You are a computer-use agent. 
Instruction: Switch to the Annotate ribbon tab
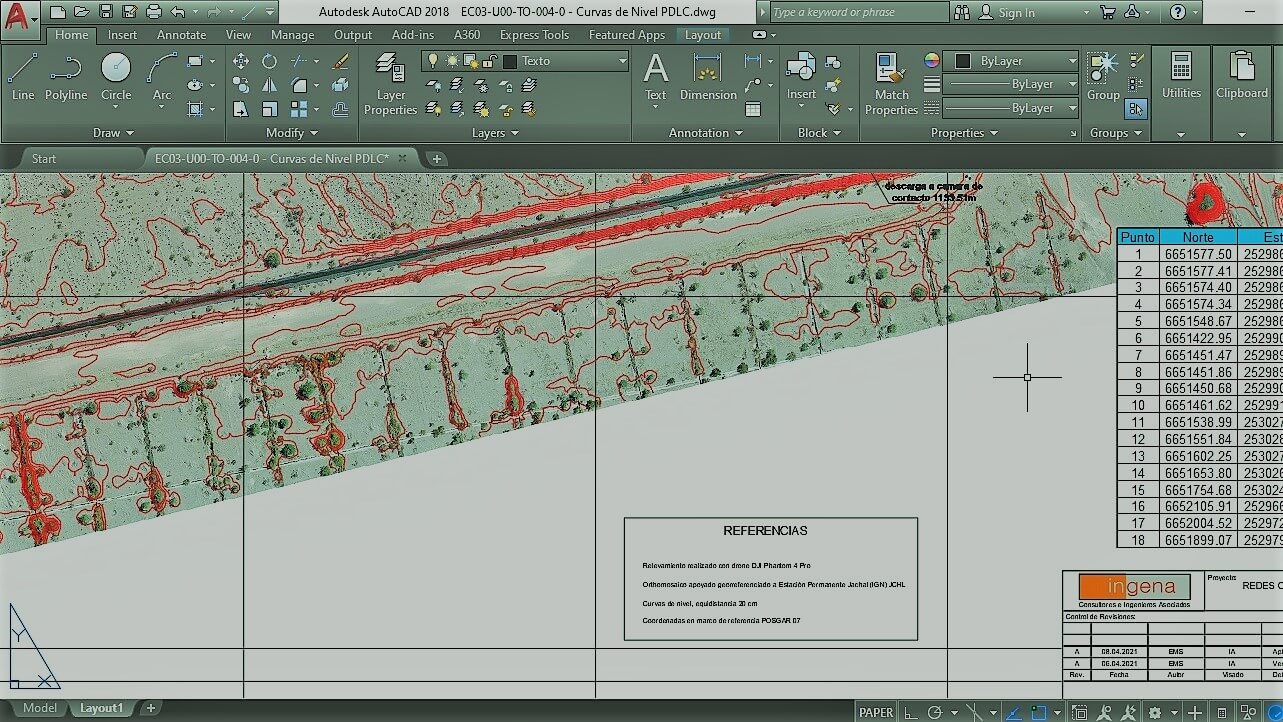[x=181, y=35]
